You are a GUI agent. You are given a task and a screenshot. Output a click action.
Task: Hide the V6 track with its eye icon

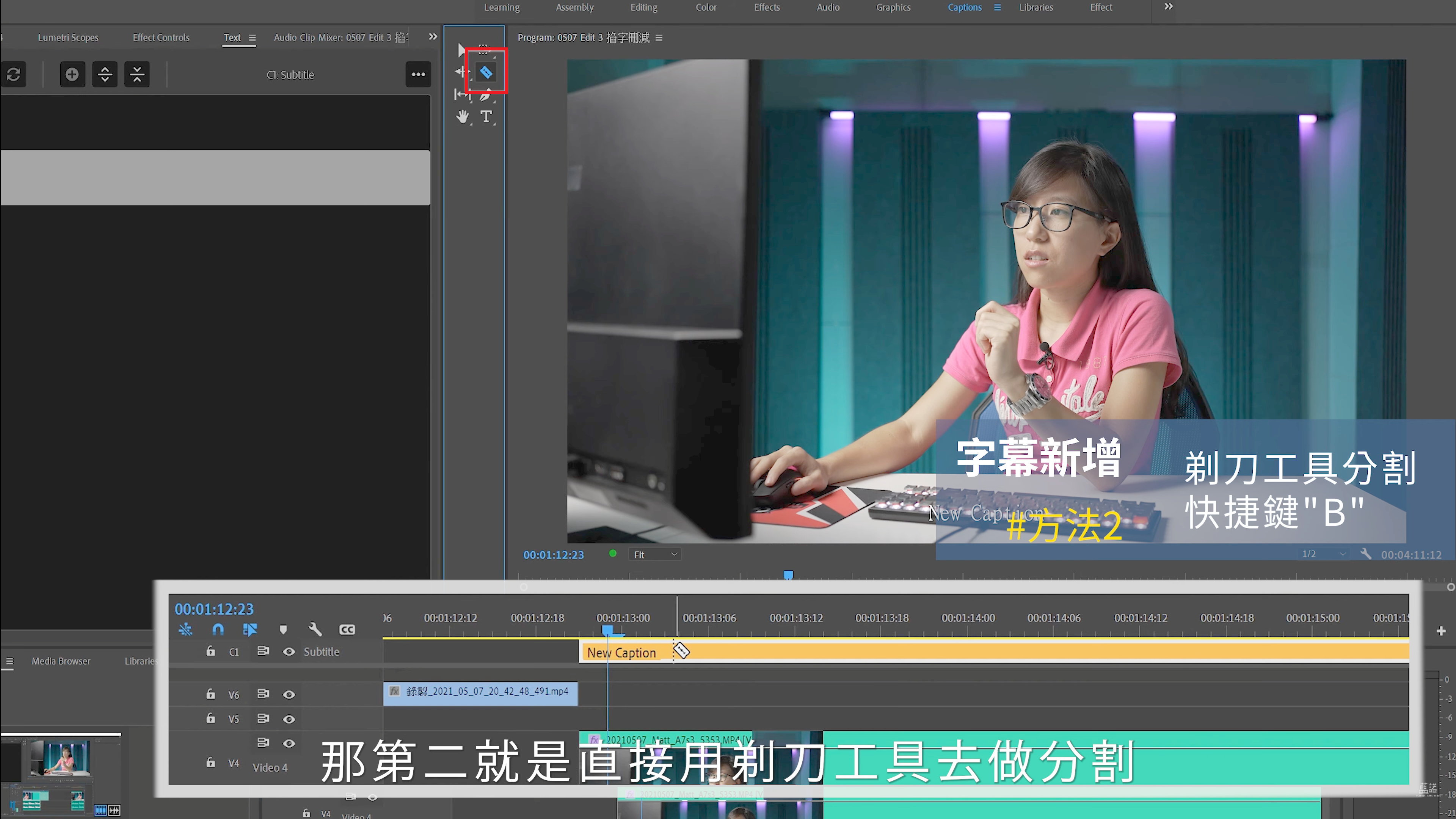pyautogui.click(x=289, y=695)
